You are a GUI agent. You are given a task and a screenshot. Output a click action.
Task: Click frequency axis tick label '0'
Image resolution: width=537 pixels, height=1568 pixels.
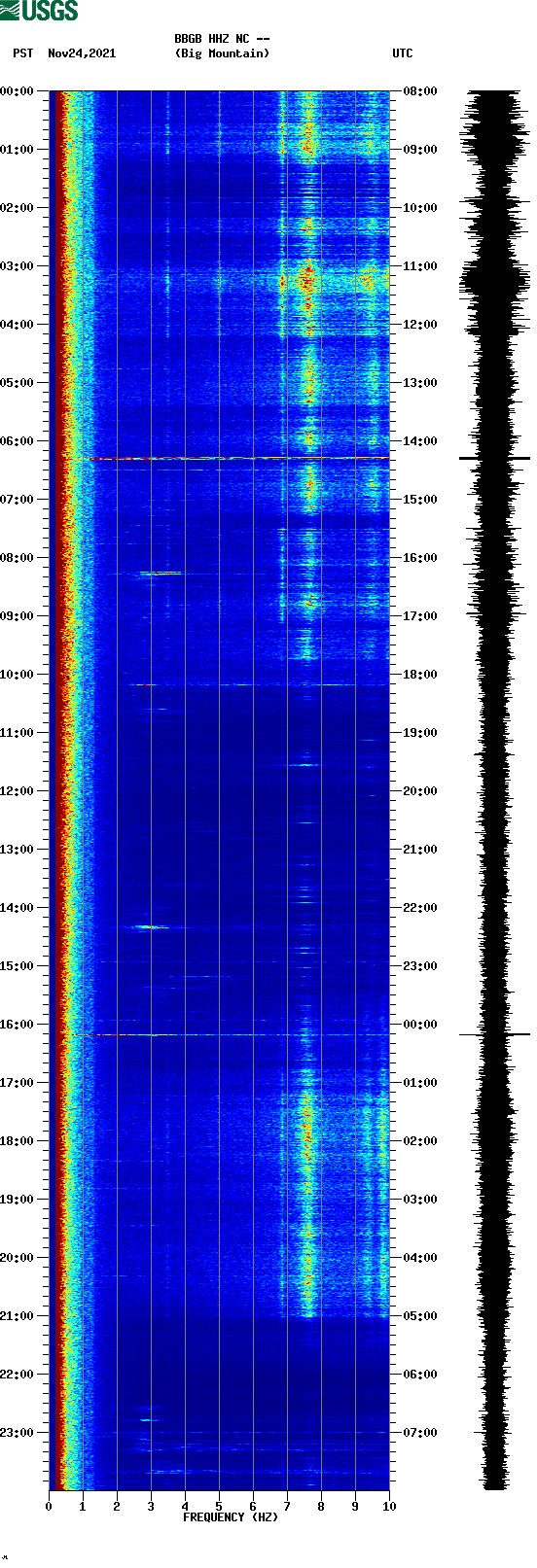coord(49,1507)
